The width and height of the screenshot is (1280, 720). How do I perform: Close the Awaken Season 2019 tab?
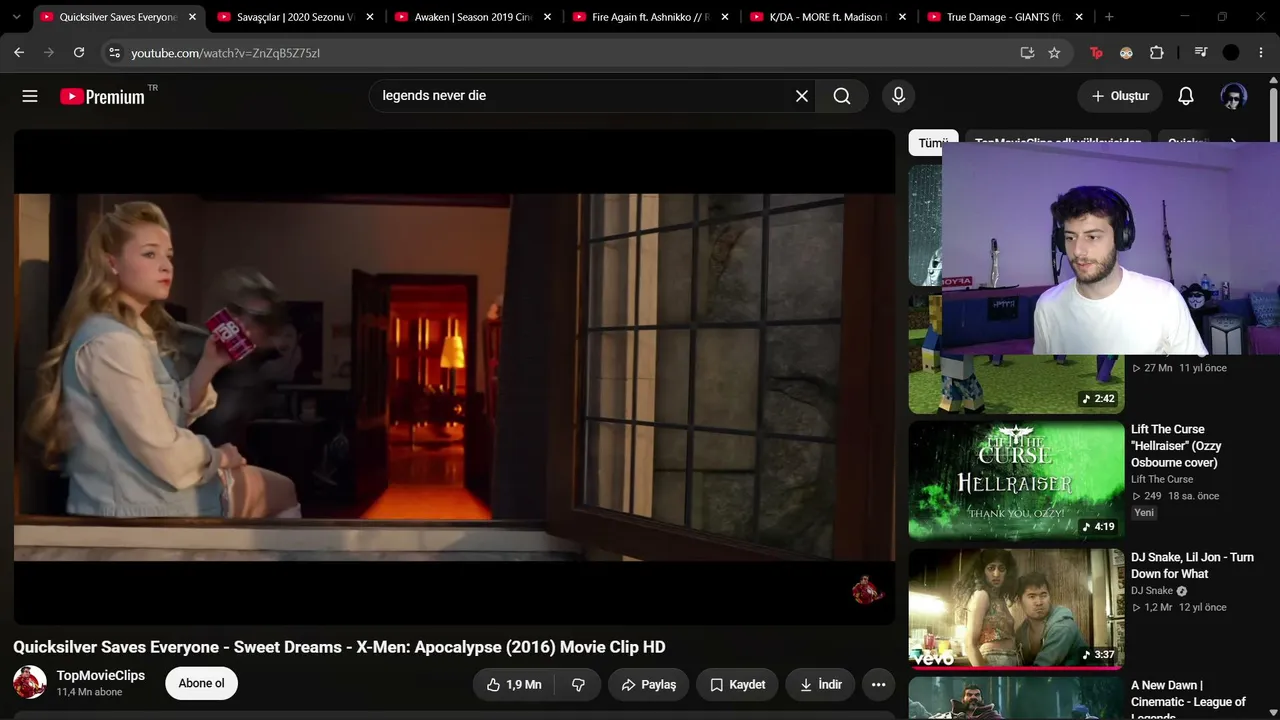[x=547, y=17]
